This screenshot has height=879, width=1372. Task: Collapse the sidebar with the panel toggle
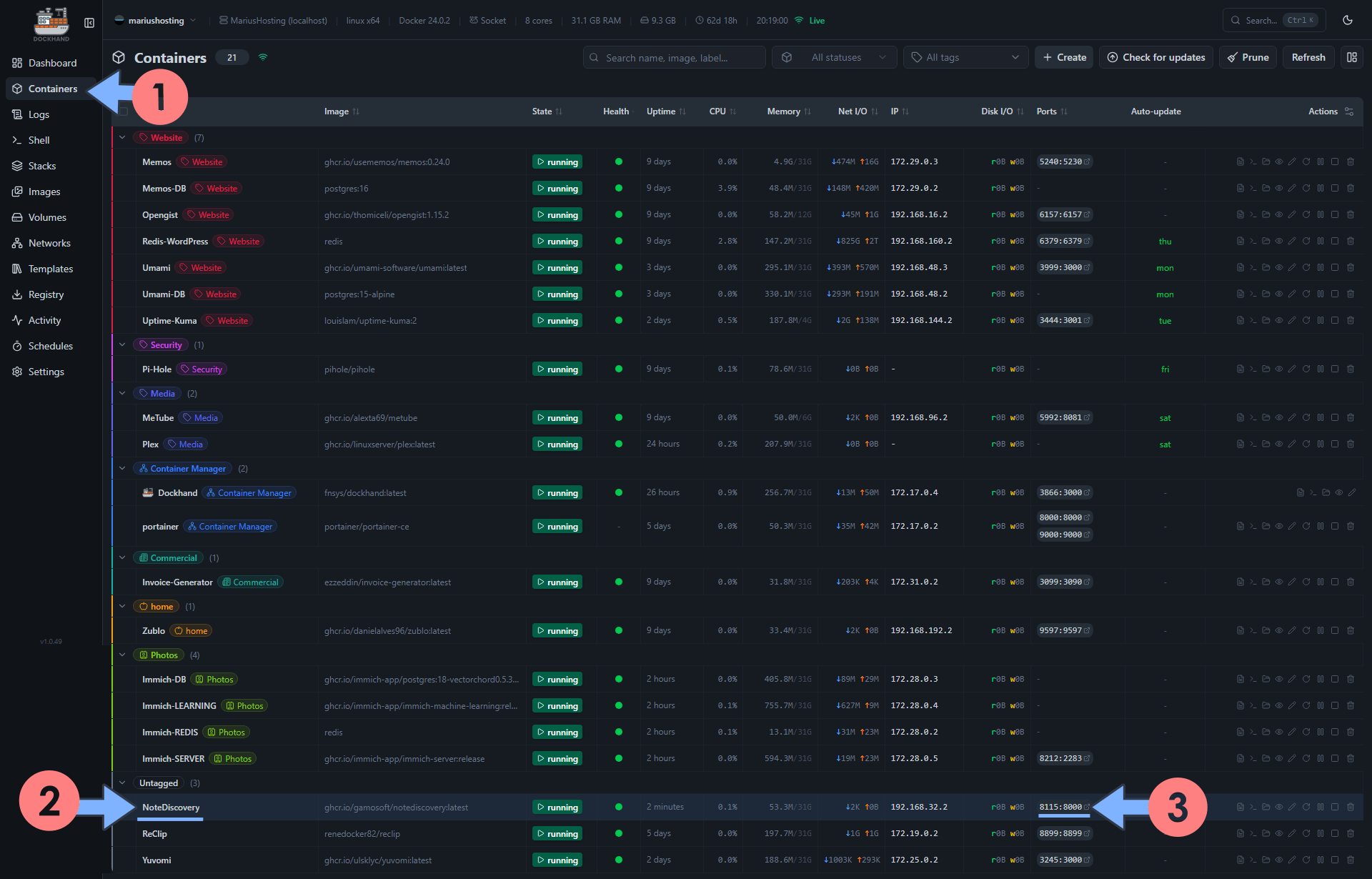click(x=89, y=23)
